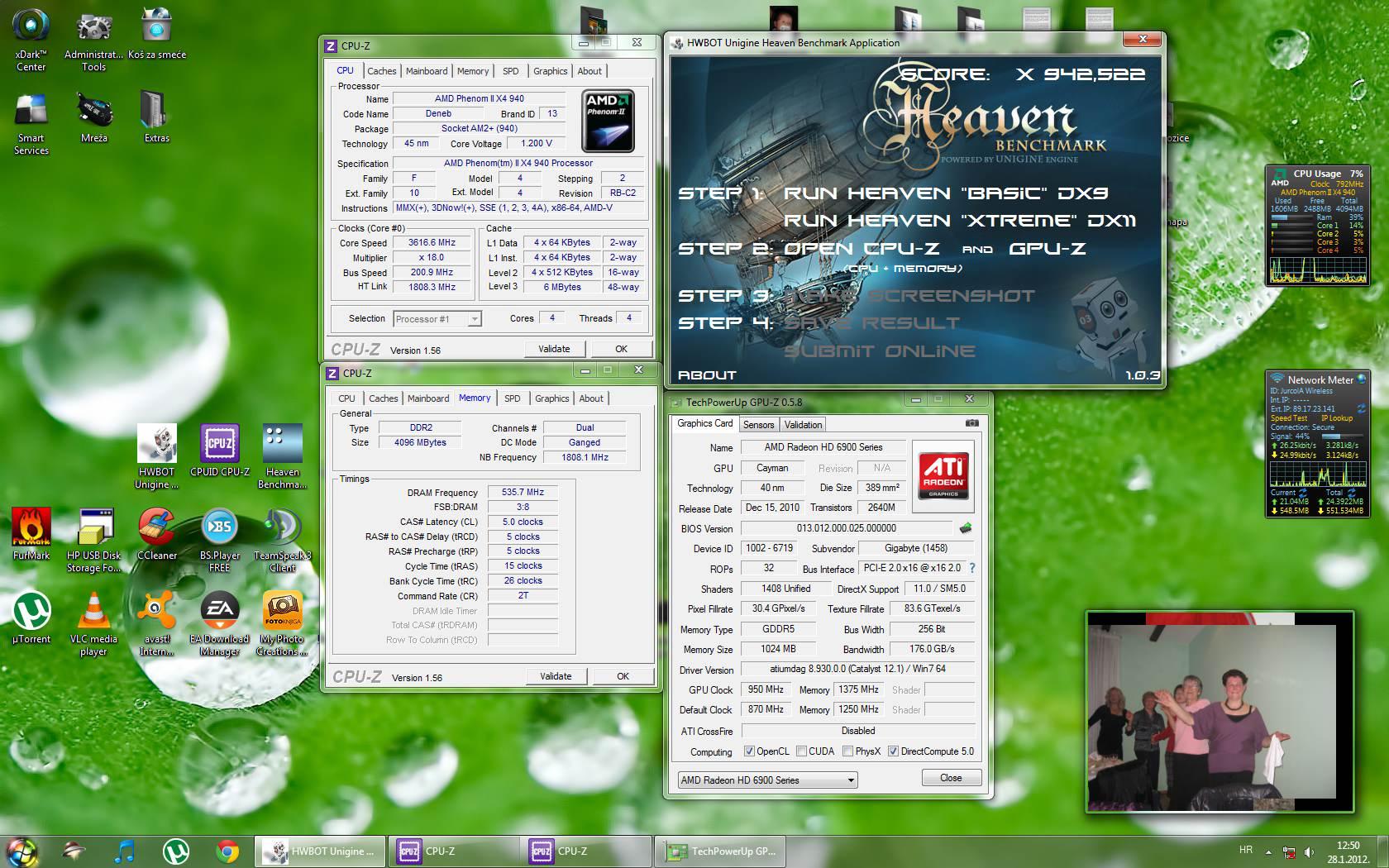Open About tab in top CPU-Z

(589, 71)
